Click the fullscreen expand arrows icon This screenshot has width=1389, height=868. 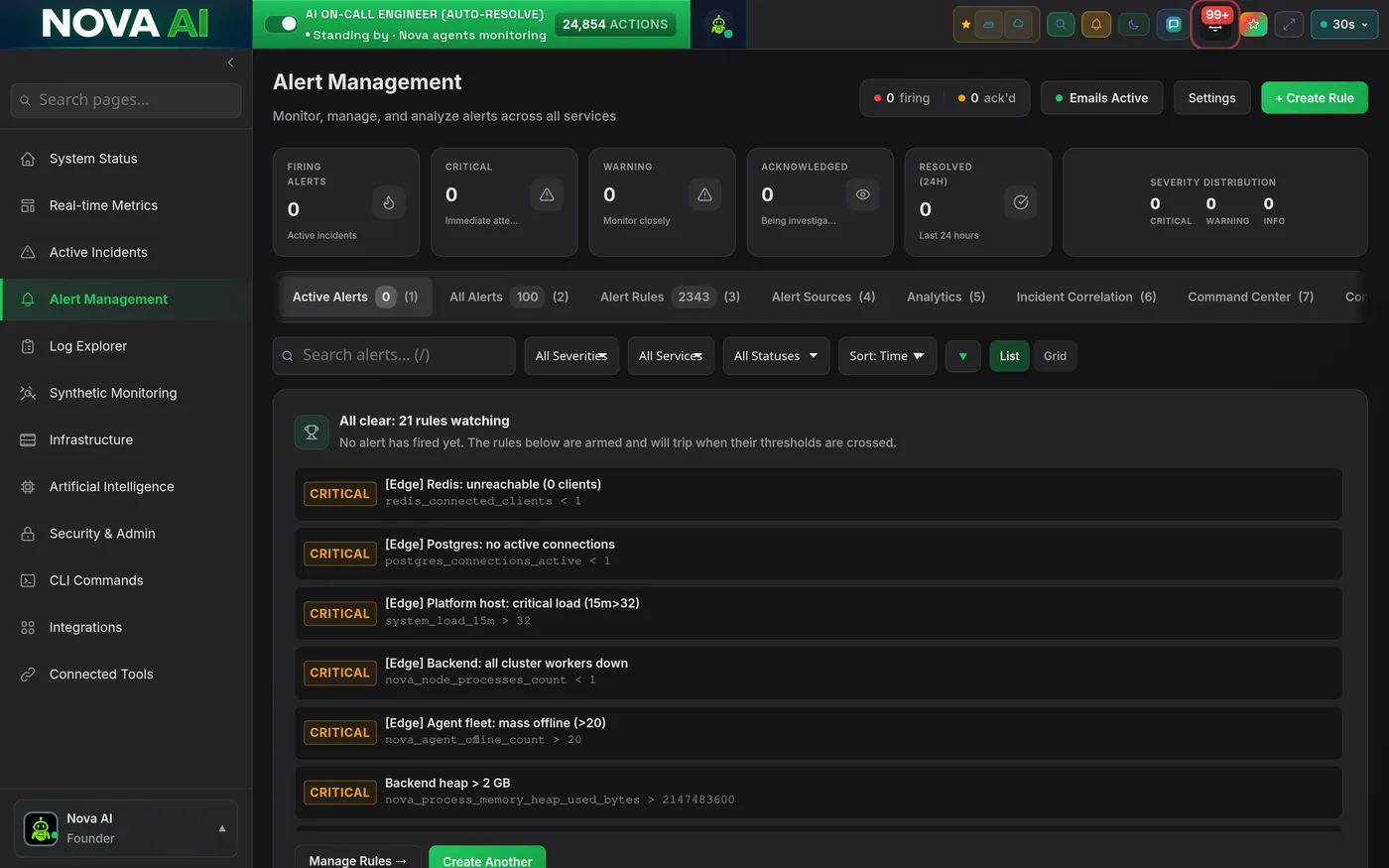[1289, 25]
